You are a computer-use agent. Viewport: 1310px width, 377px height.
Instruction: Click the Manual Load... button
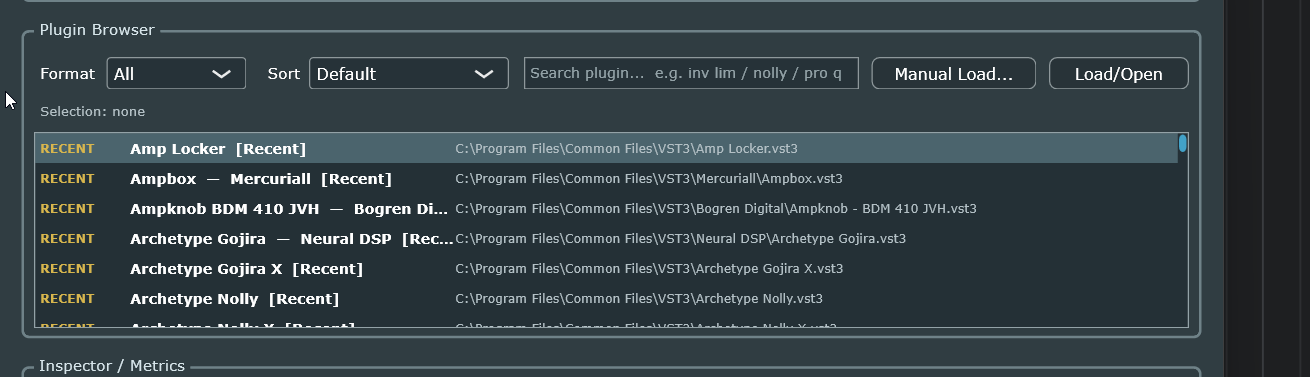pyautogui.click(x=953, y=73)
